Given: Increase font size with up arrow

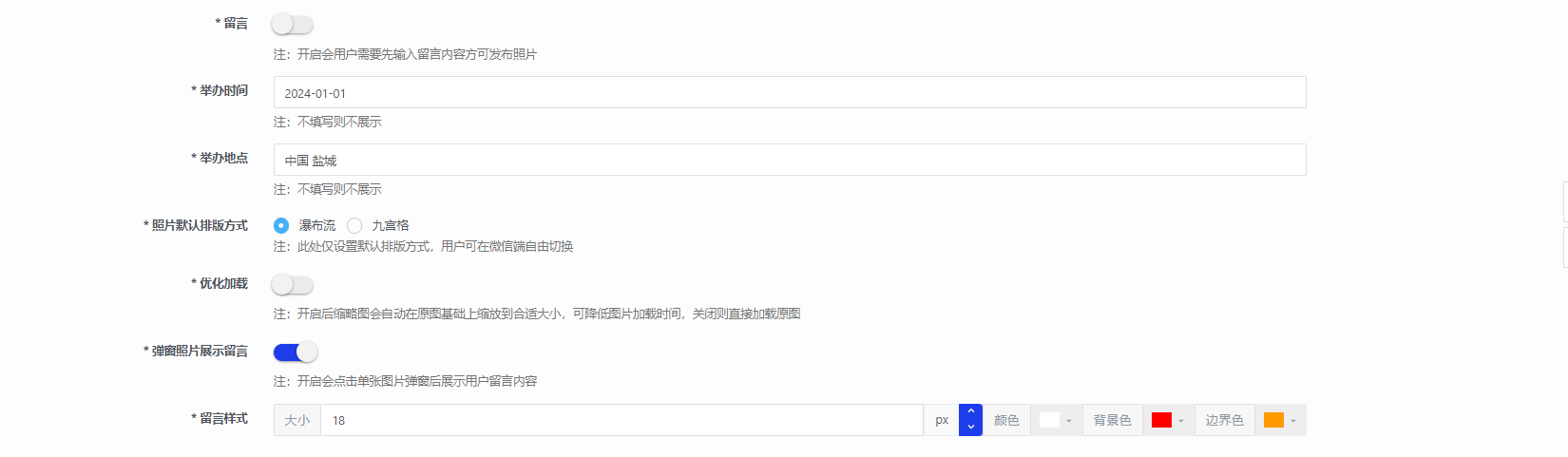Looking at the screenshot, I should click(x=970, y=412).
